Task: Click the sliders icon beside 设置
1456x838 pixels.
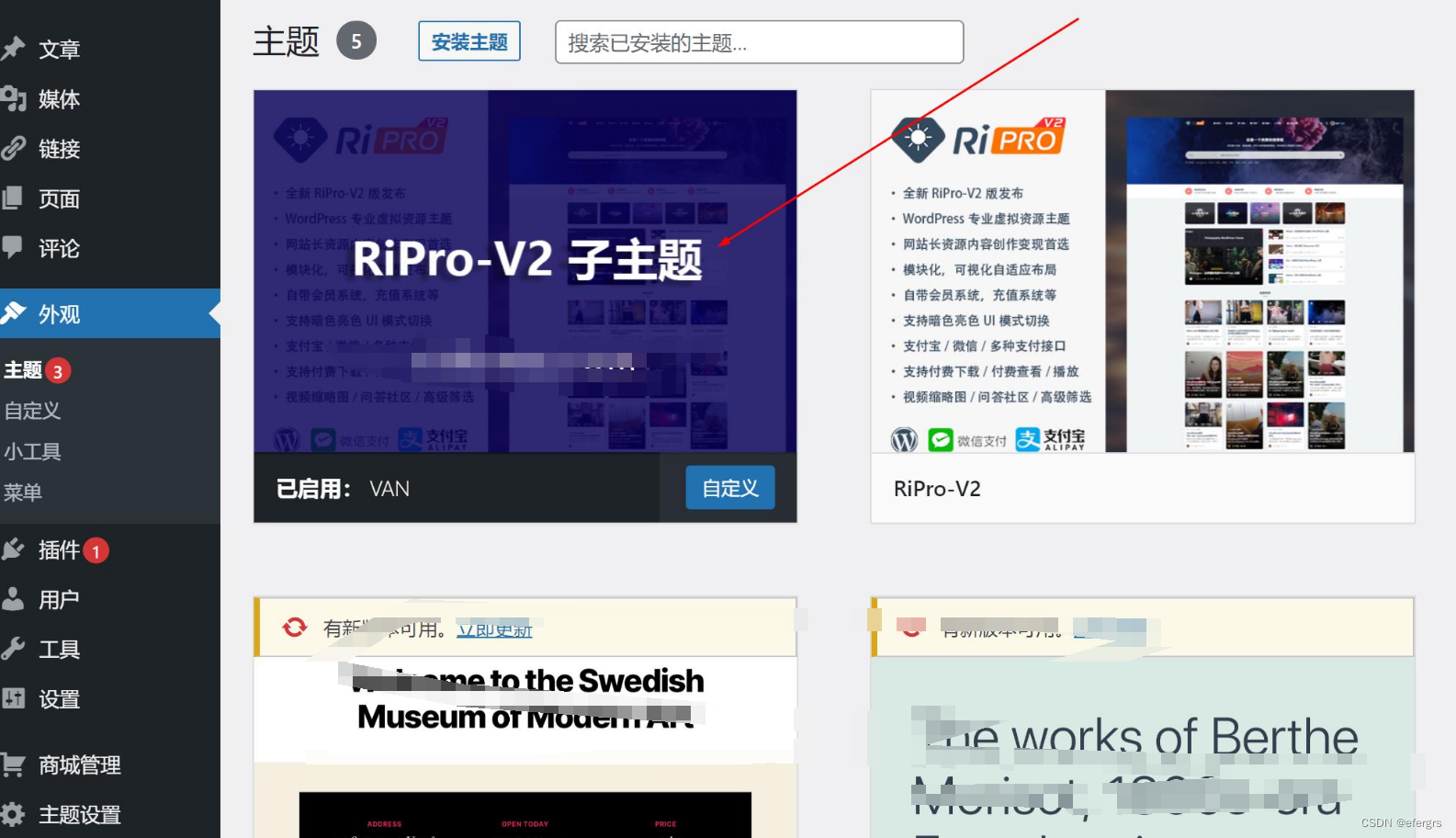Action: [13, 698]
